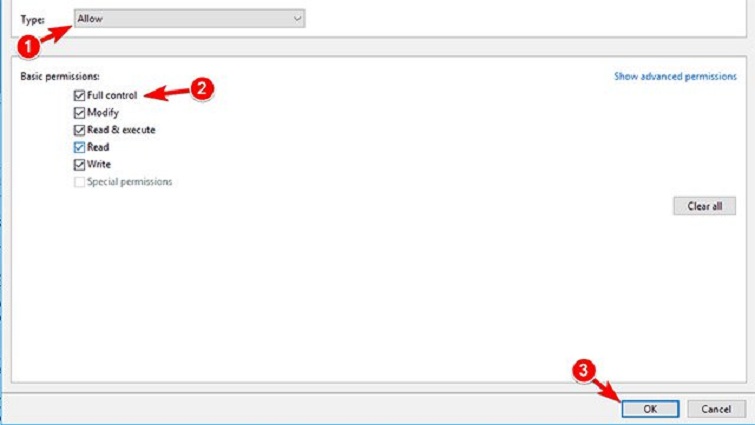The image size is (755, 425).
Task: Click the Cancel button
Action: tap(716, 409)
